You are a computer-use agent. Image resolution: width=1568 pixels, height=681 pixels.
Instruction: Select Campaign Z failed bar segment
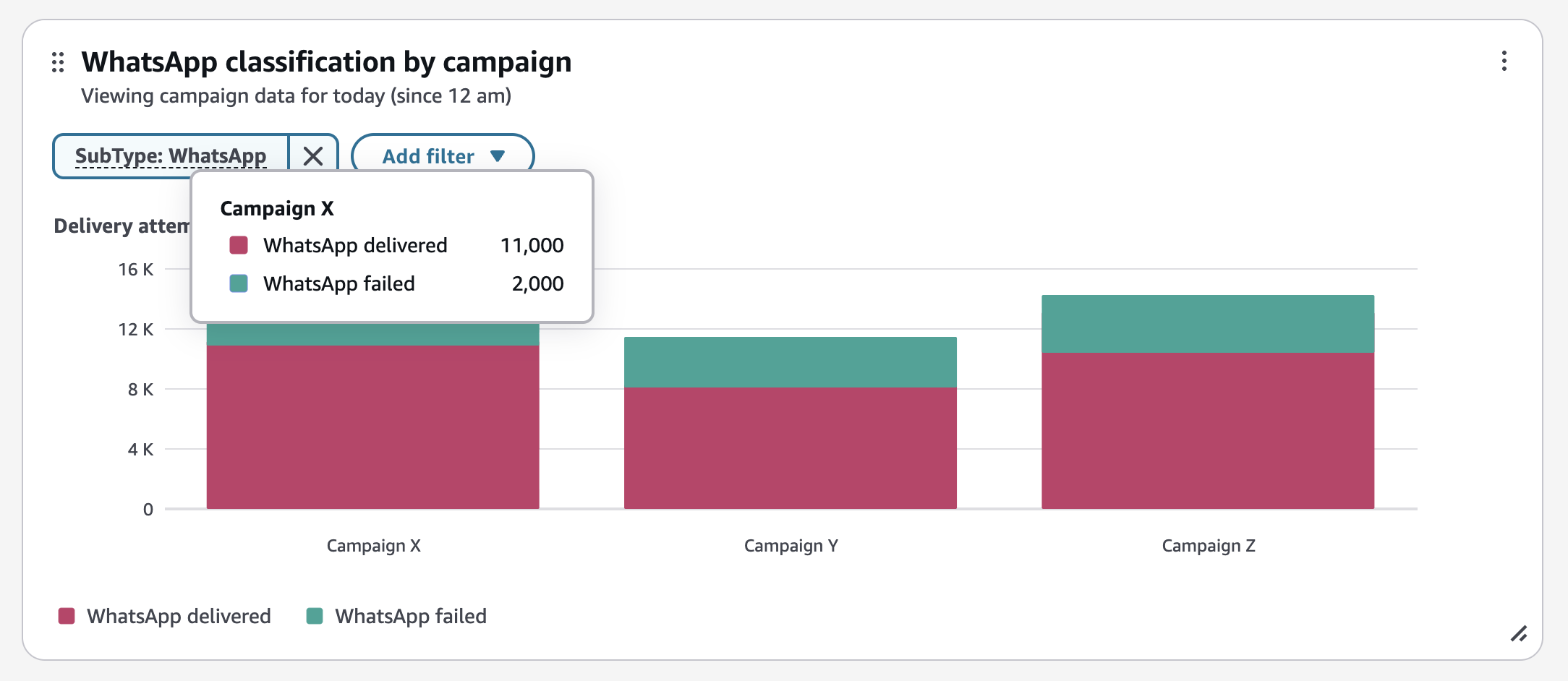point(1208,324)
